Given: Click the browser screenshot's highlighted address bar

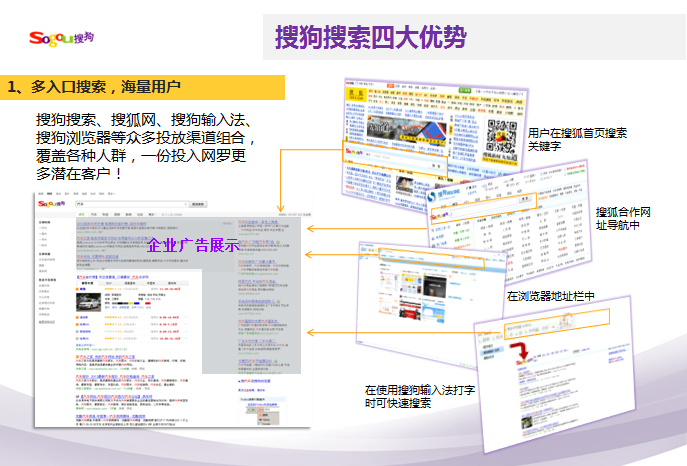Looking at the screenshot, I should [432, 258].
